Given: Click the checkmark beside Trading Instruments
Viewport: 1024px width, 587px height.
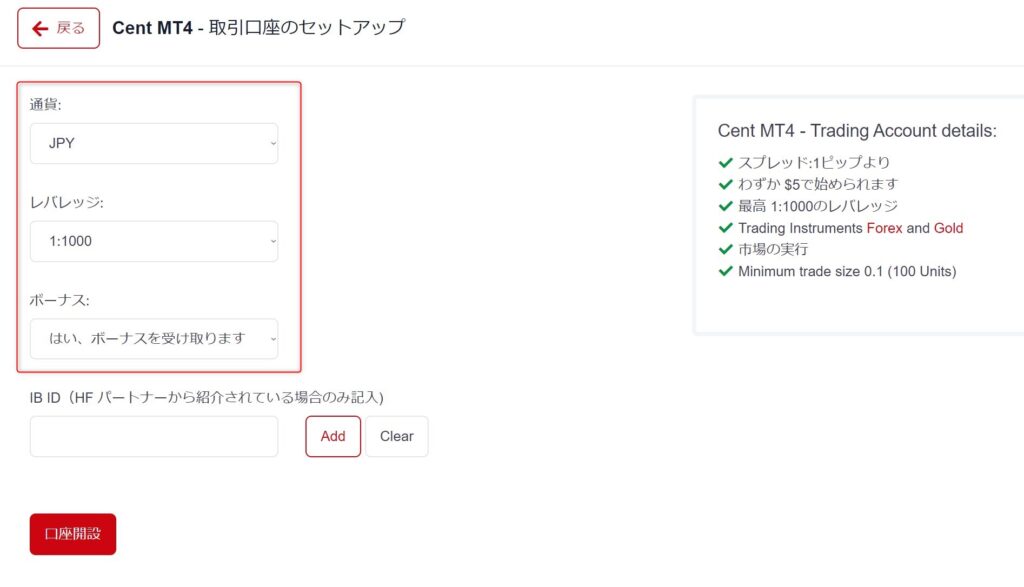Looking at the screenshot, I should [726, 228].
